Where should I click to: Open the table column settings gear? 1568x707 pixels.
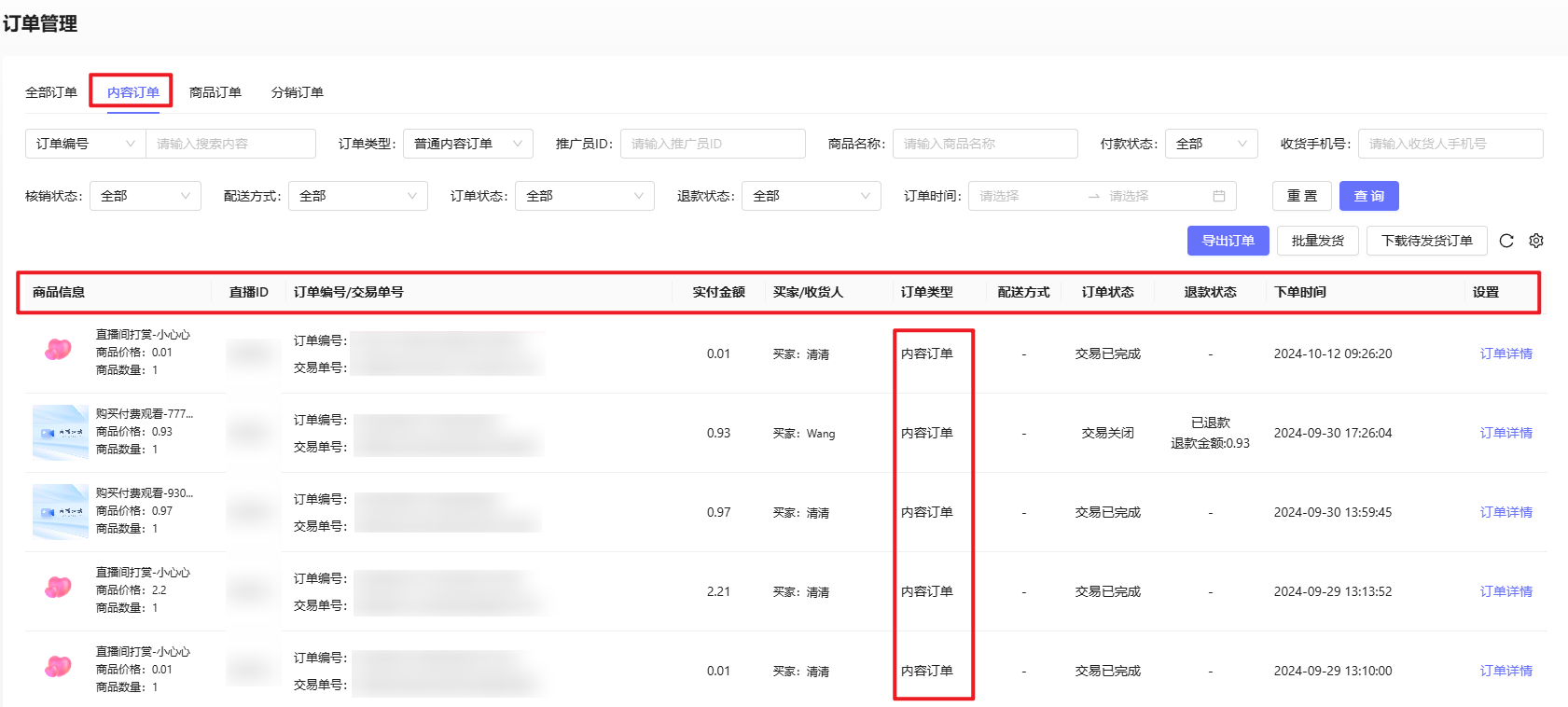[1536, 241]
